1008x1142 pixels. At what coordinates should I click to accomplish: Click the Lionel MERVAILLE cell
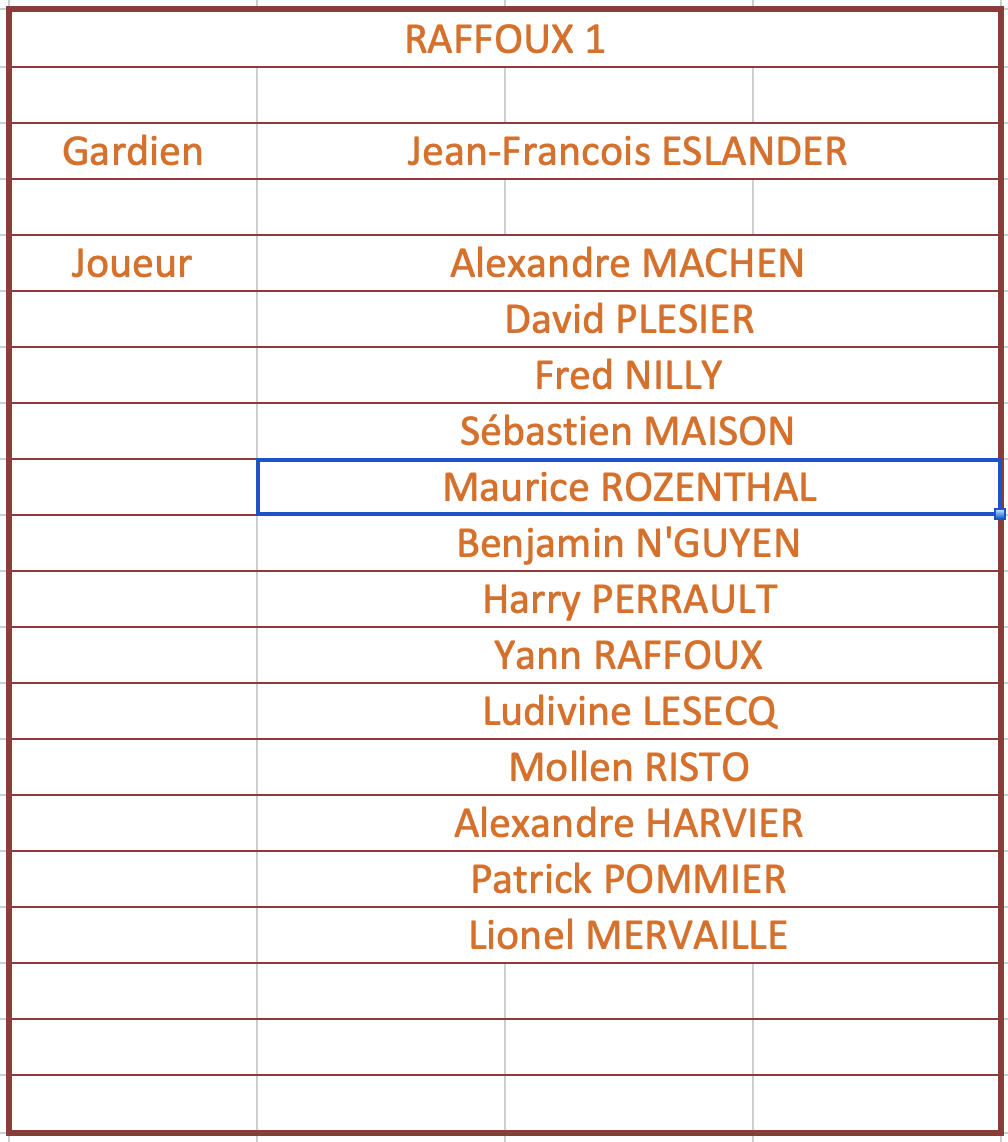click(x=628, y=935)
